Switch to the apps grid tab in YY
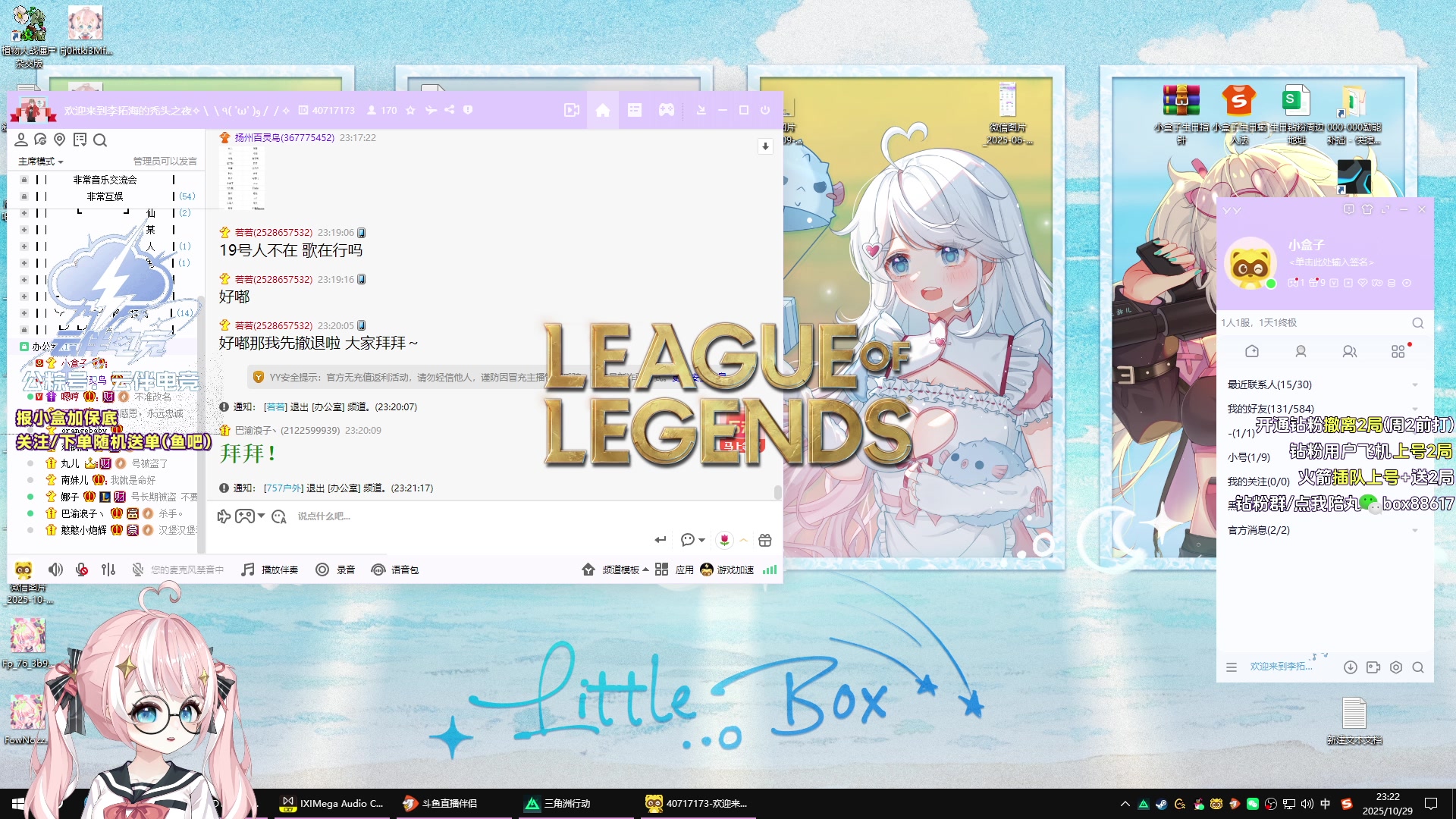Viewport: 1456px width, 819px height. (1398, 351)
